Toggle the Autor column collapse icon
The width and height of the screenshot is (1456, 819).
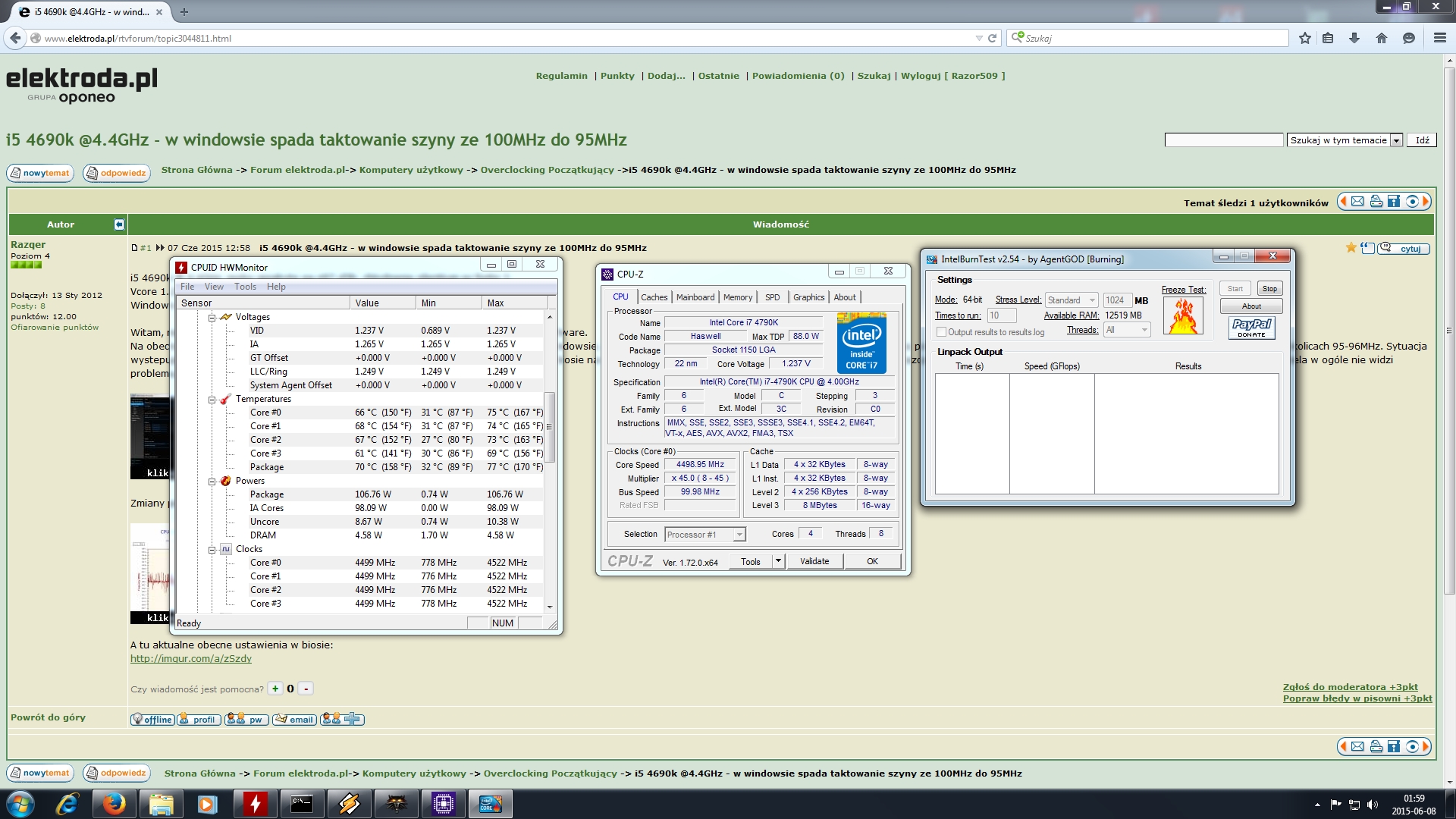click(x=119, y=224)
